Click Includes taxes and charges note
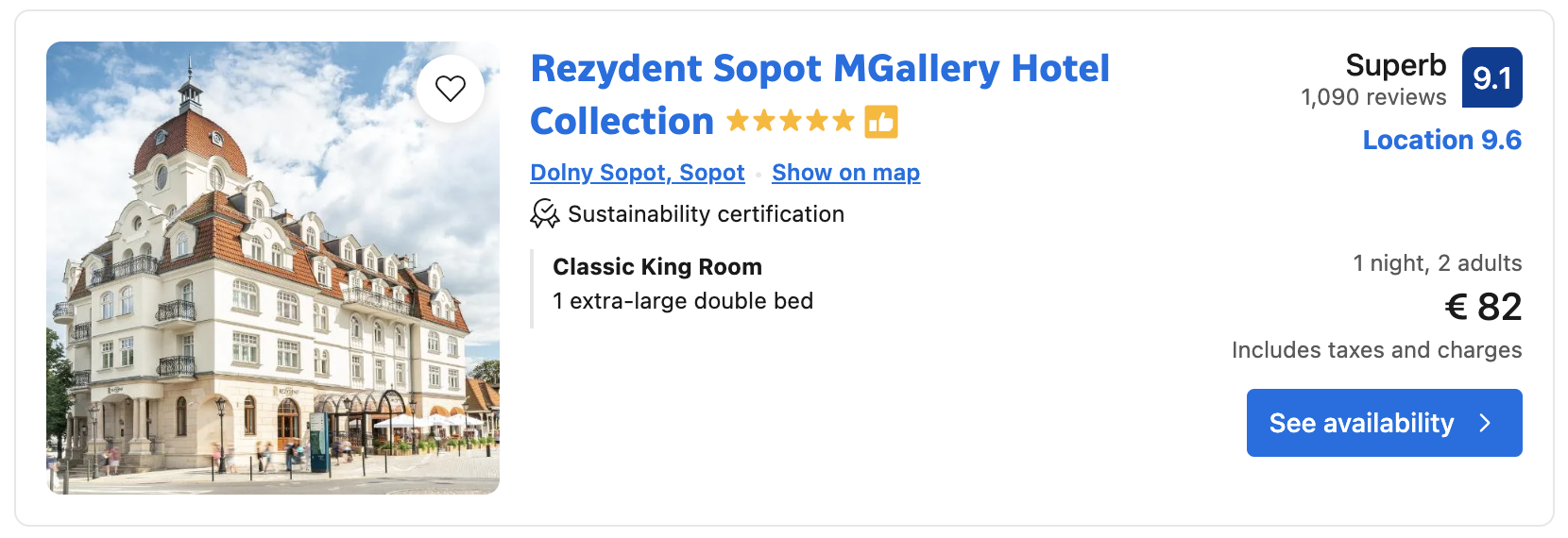Image resolution: width=1568 pixels, height=538 pixels. (x=1376, y=350)
